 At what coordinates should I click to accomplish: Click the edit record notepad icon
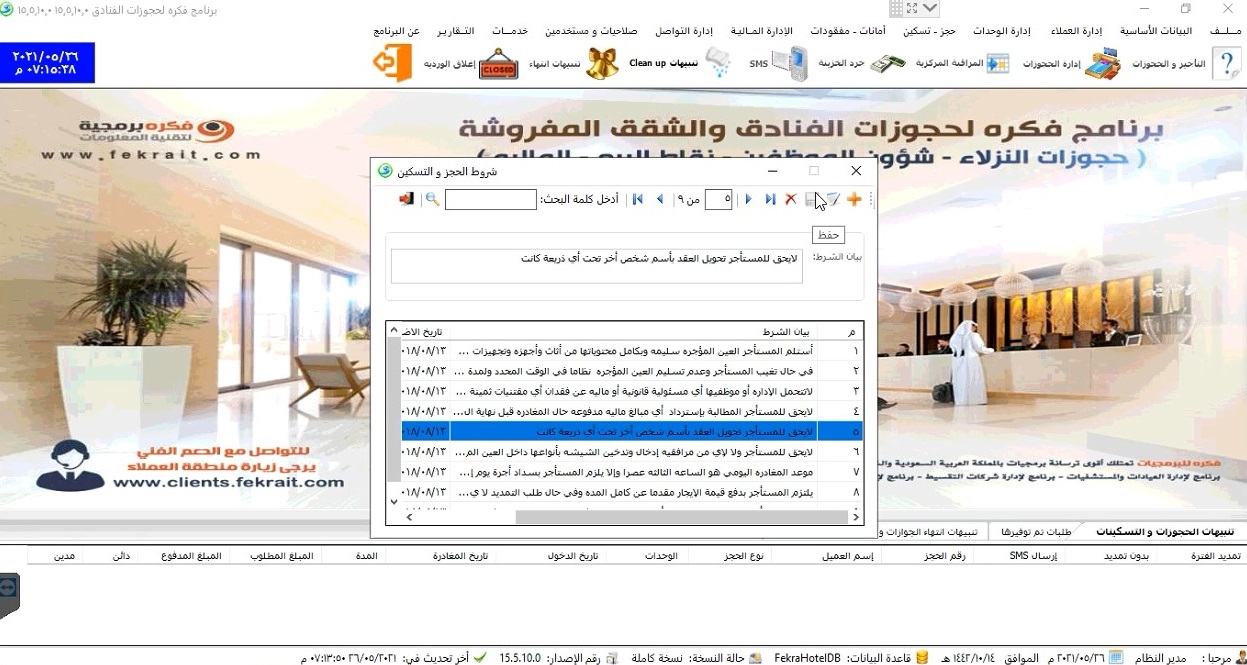point(832,200)
